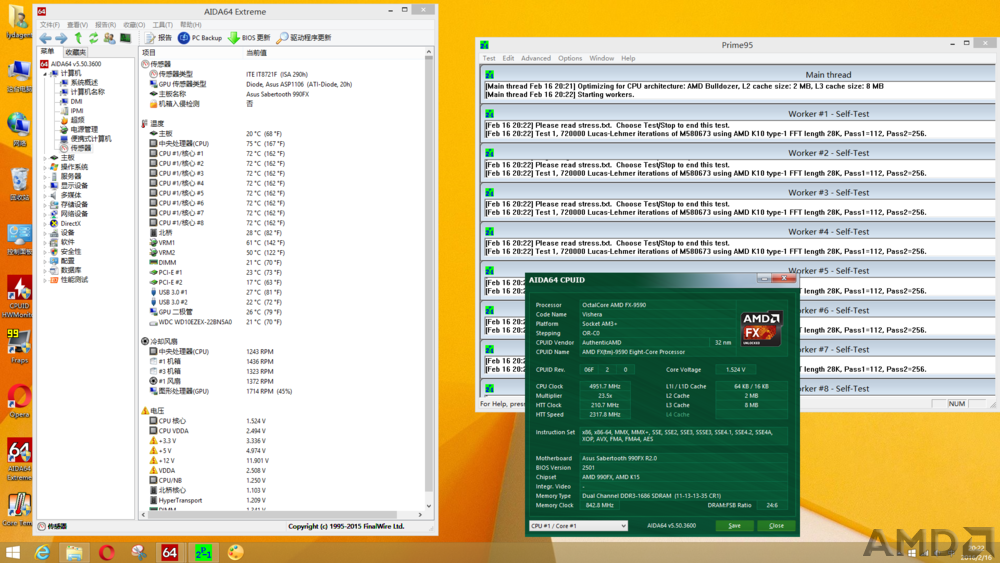Expand the 显示设备 tree node
This screenshot has height=563, width=1000.
point(45,186)
